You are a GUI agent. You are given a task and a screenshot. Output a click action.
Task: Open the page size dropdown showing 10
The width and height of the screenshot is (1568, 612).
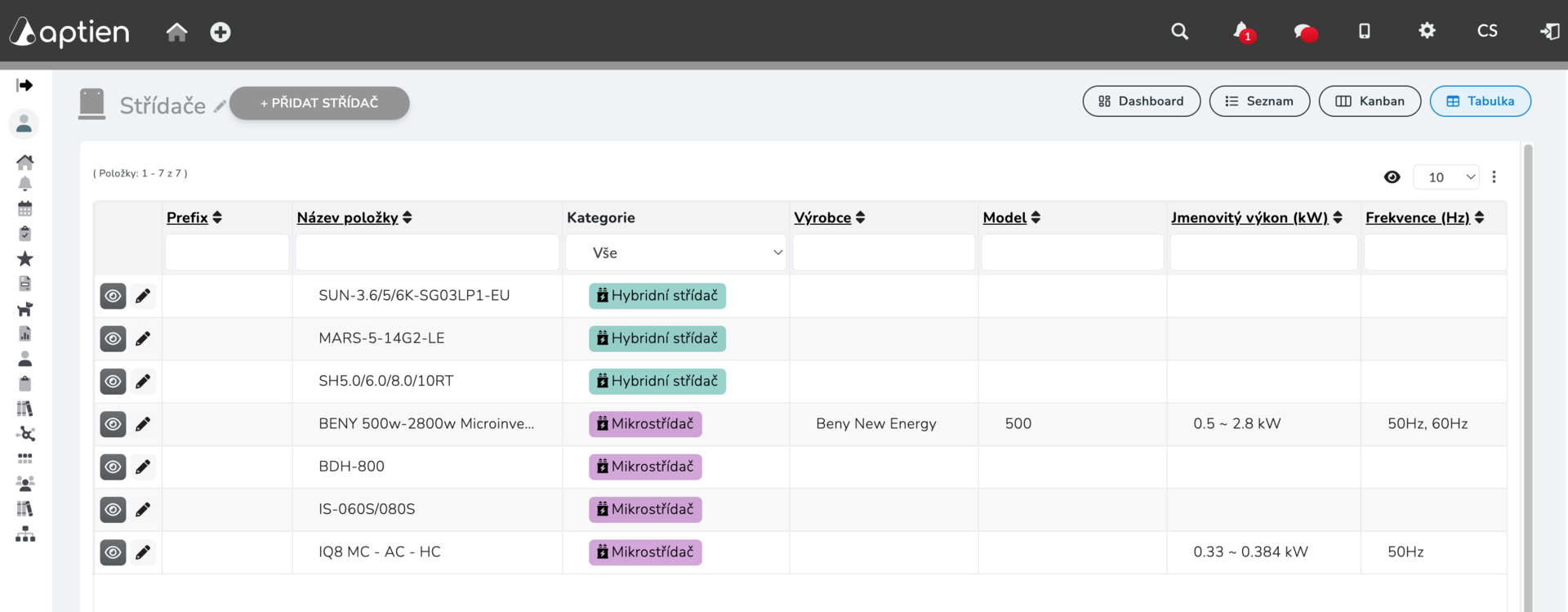click(x=1446, y=177)
